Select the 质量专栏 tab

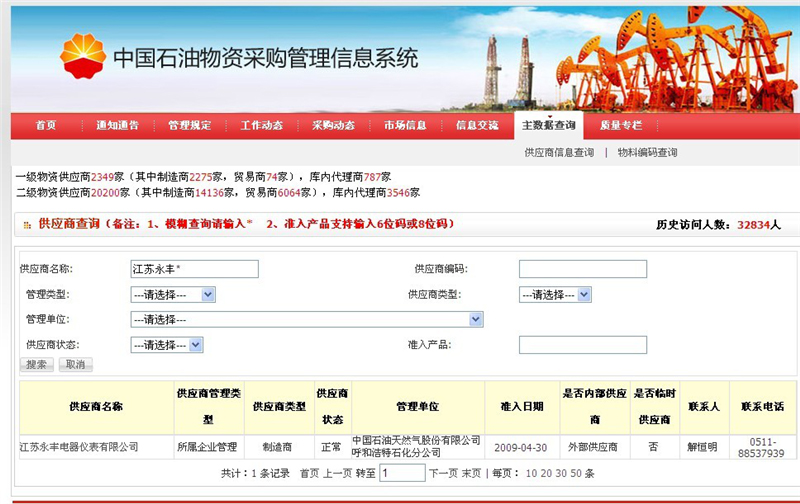tap(620, 126)
